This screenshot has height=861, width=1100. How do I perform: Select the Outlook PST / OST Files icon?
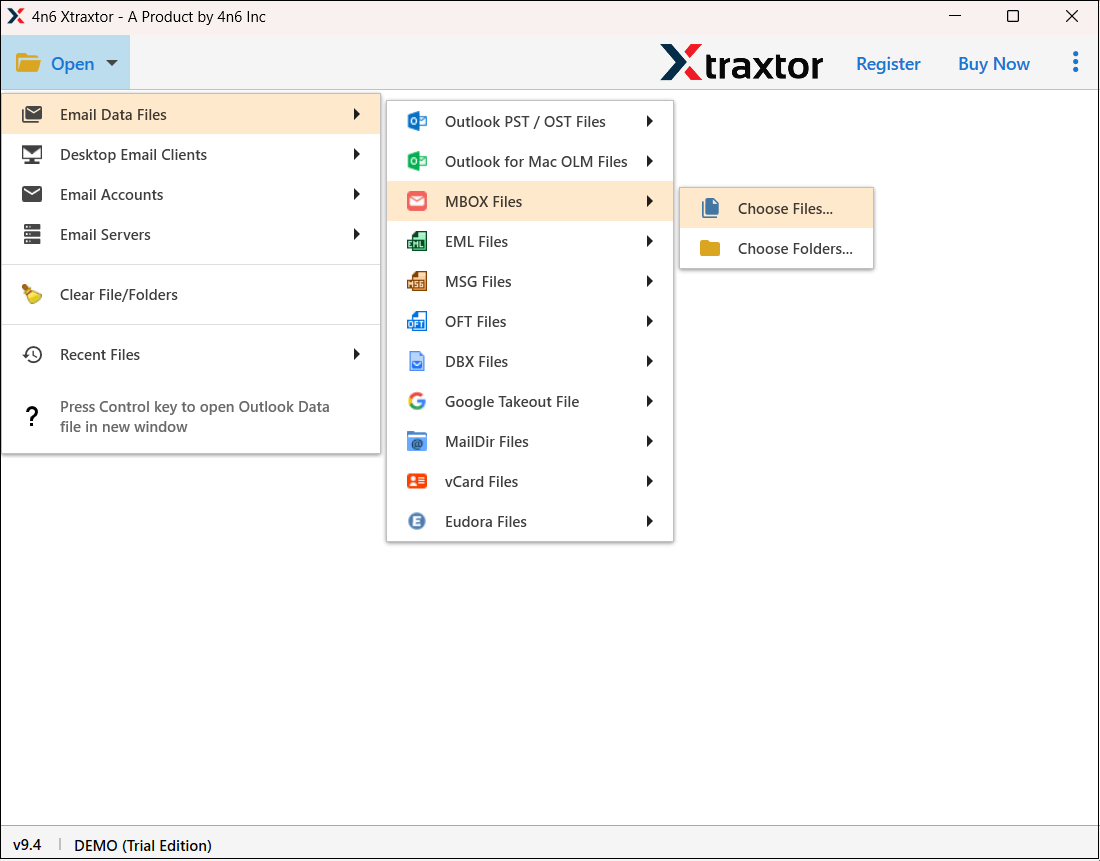tap(417, 121)
